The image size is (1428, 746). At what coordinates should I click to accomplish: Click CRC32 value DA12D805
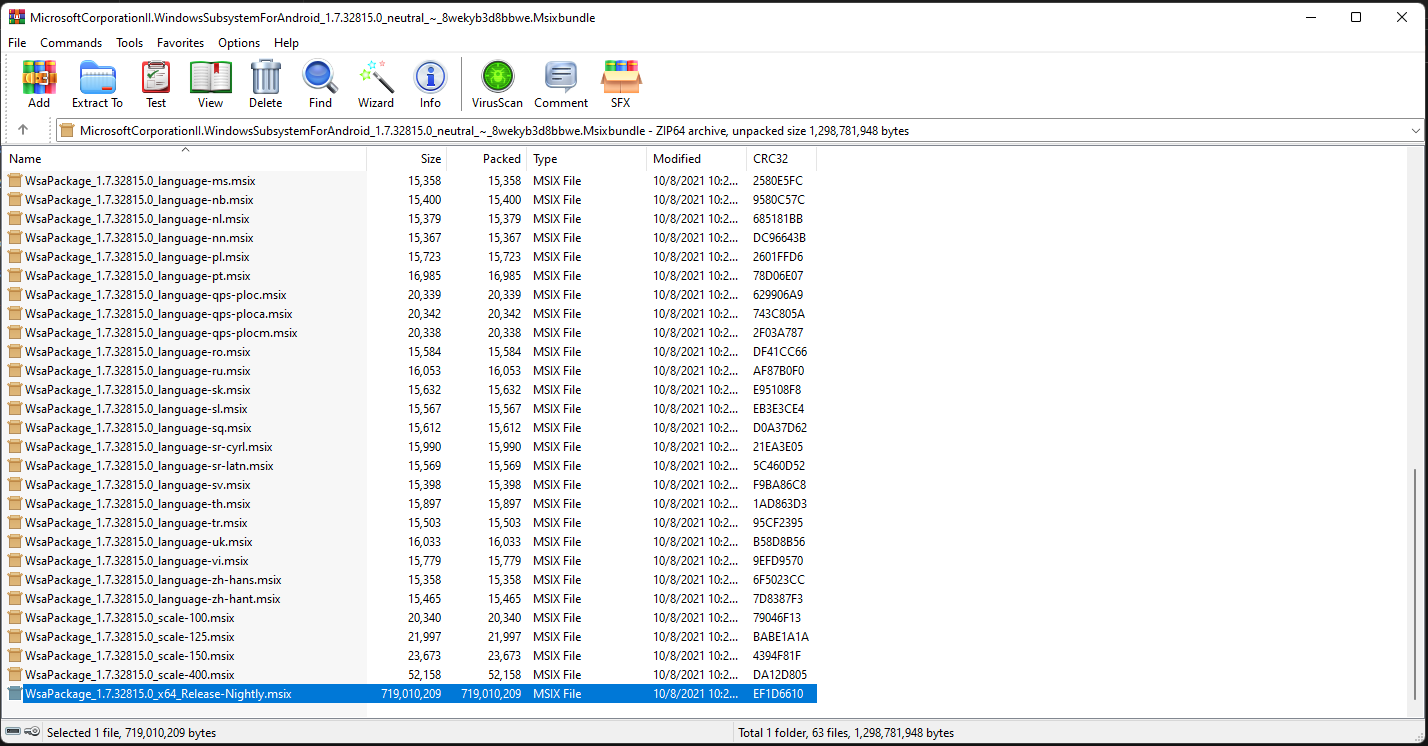(780, 675)
